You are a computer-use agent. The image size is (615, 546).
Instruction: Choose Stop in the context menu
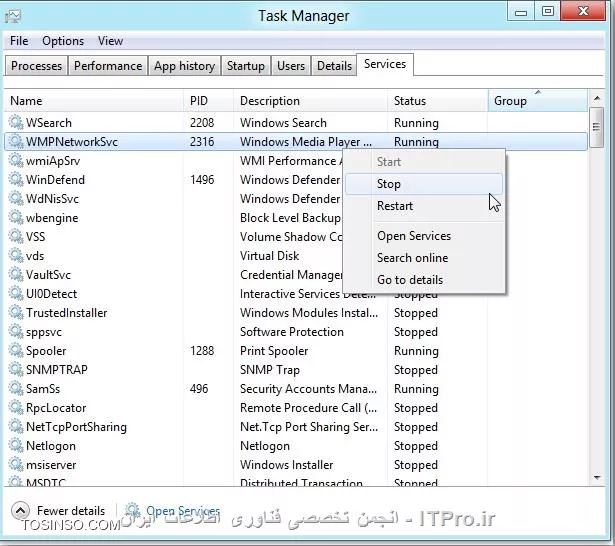click(424, 184)
